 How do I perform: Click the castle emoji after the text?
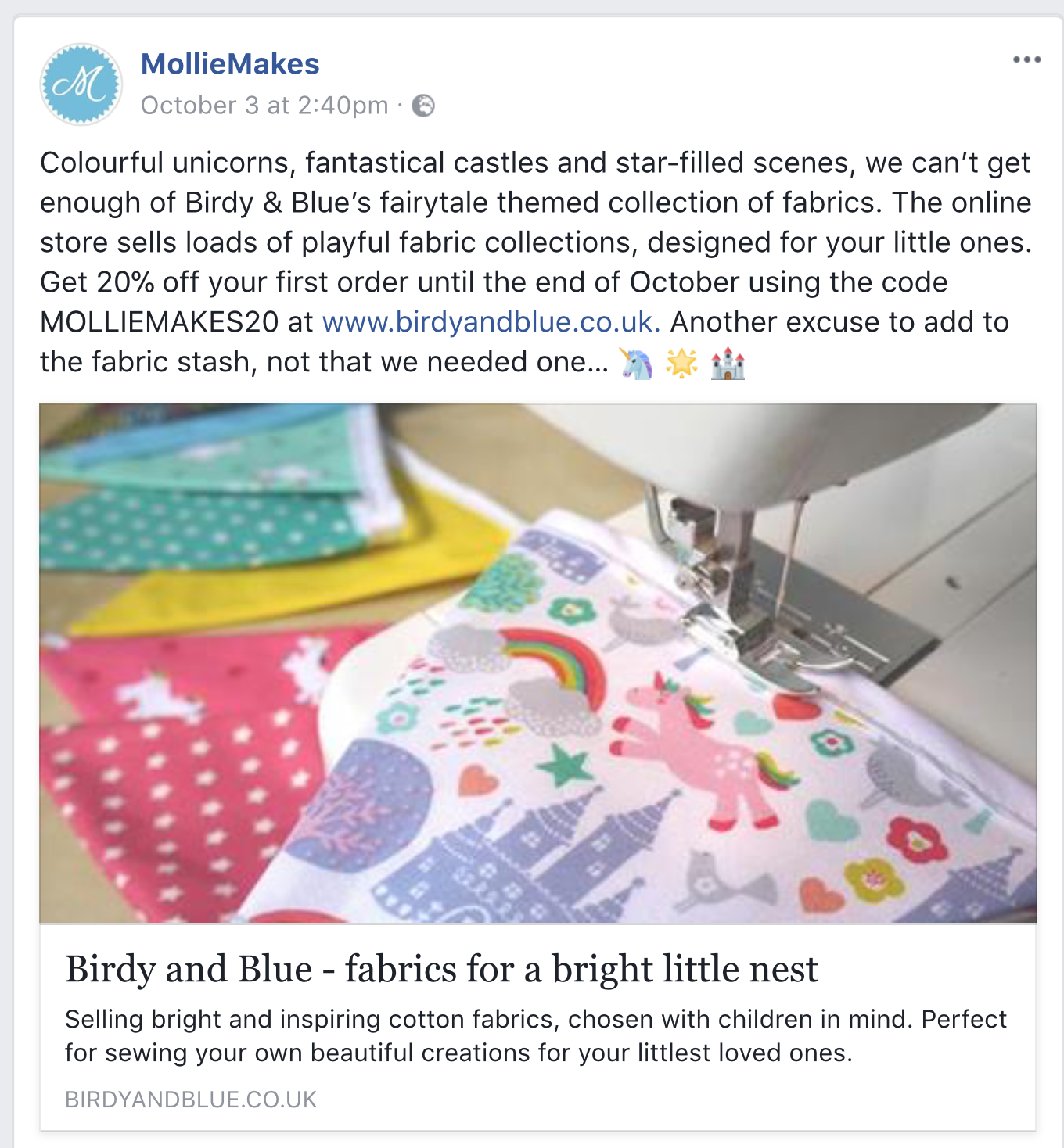pos(728,363)
